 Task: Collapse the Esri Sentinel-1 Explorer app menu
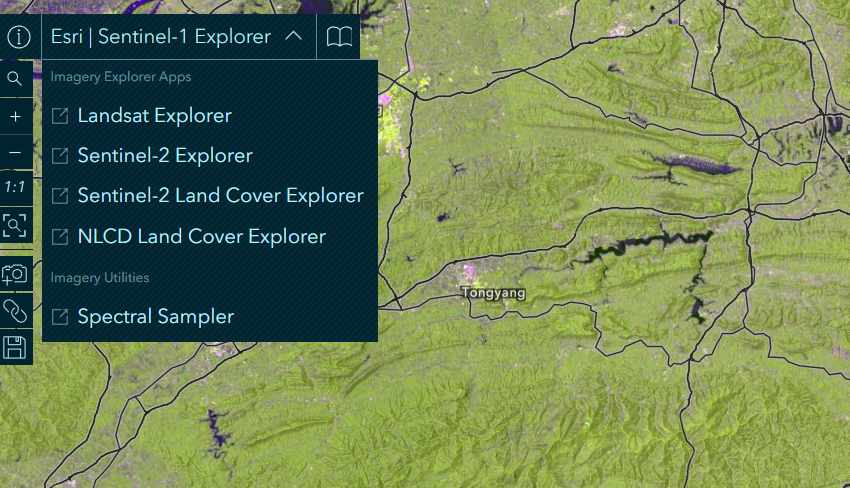(293, 36)
